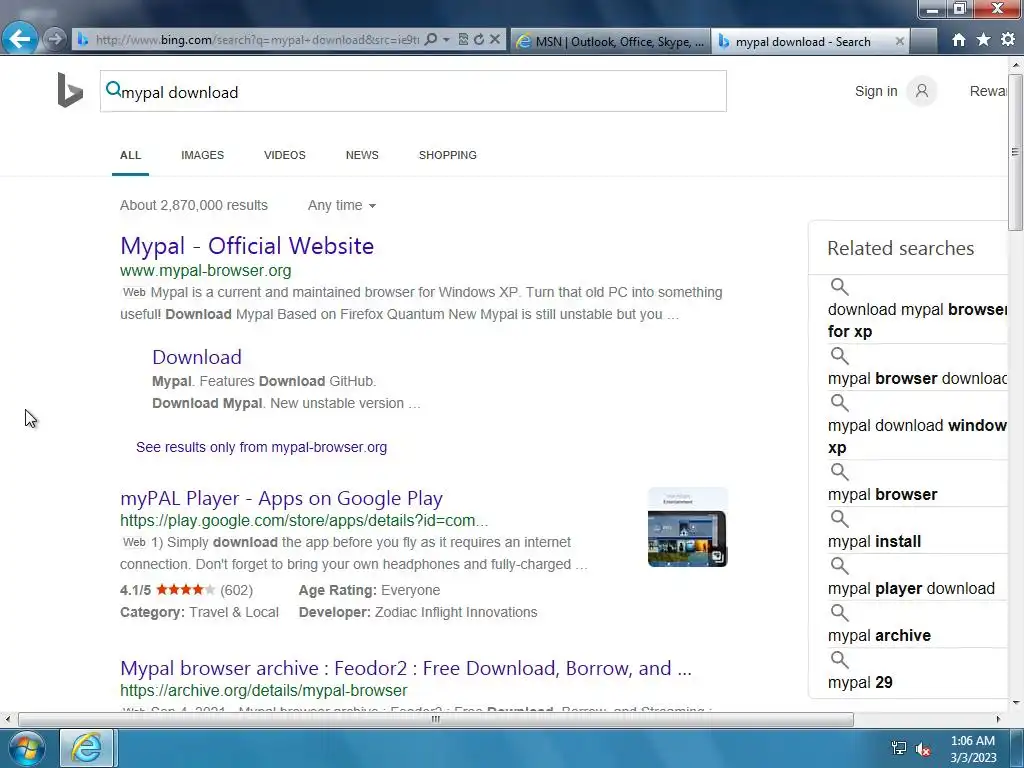Click the vertical scrollbar thumb

(1015, 152)
